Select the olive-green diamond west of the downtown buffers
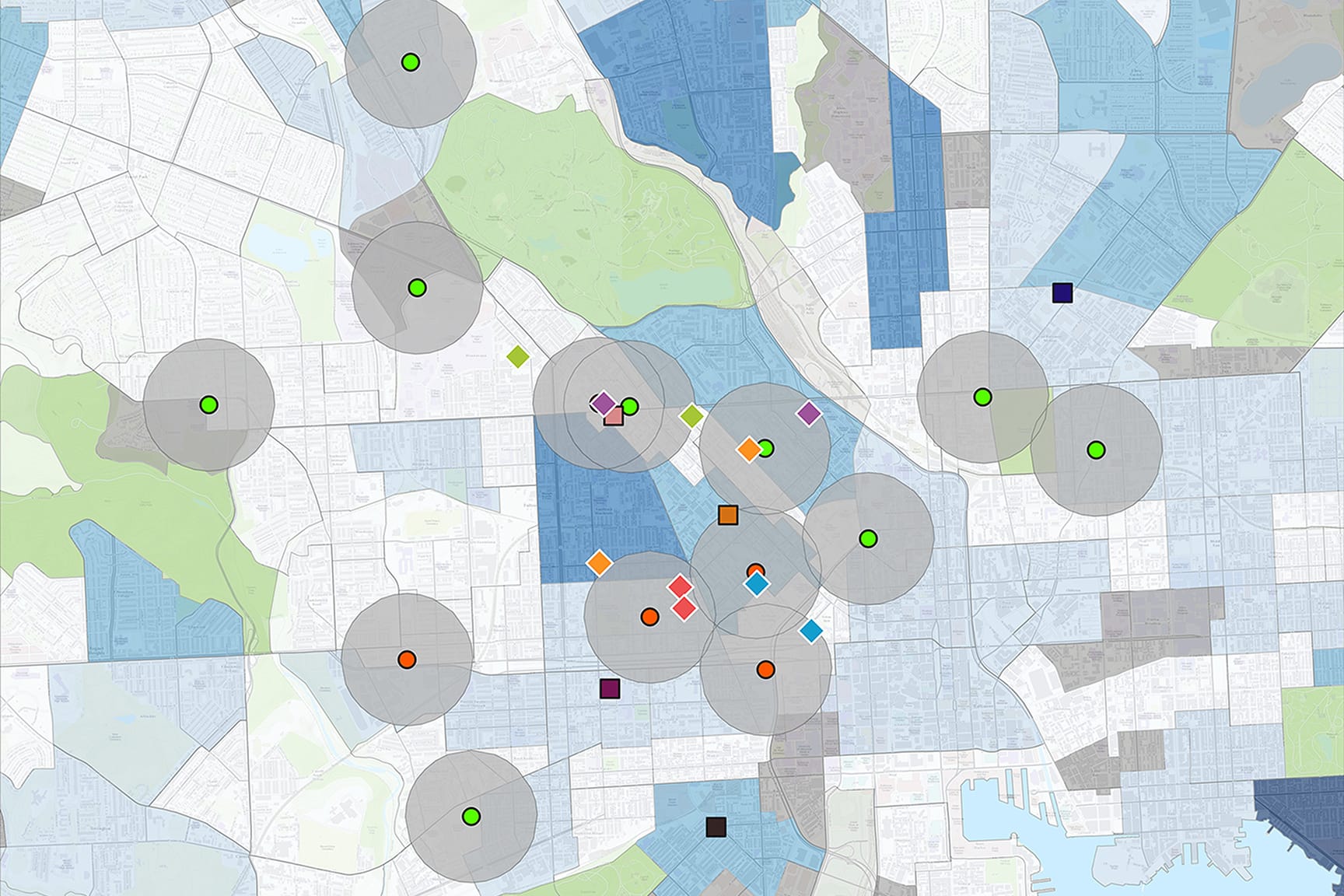This screenshot has width=1344, height=896. pos(516,356)
